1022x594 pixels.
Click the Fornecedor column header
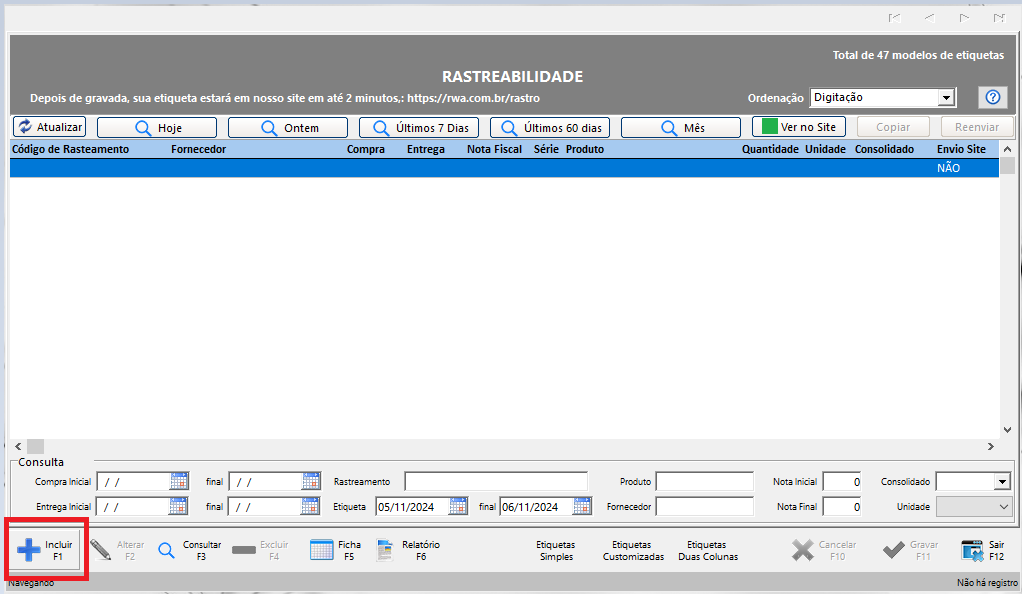[x=199, y=149]
